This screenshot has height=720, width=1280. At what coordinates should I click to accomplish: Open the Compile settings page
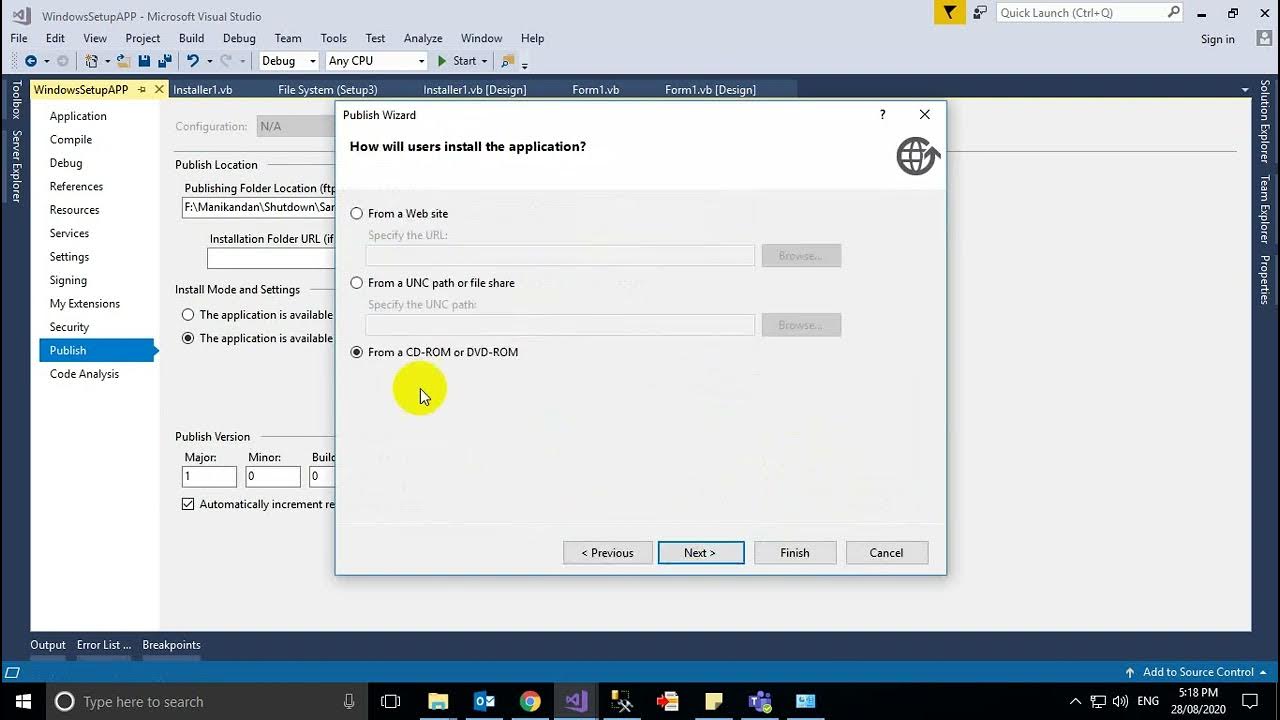point(71,140)
